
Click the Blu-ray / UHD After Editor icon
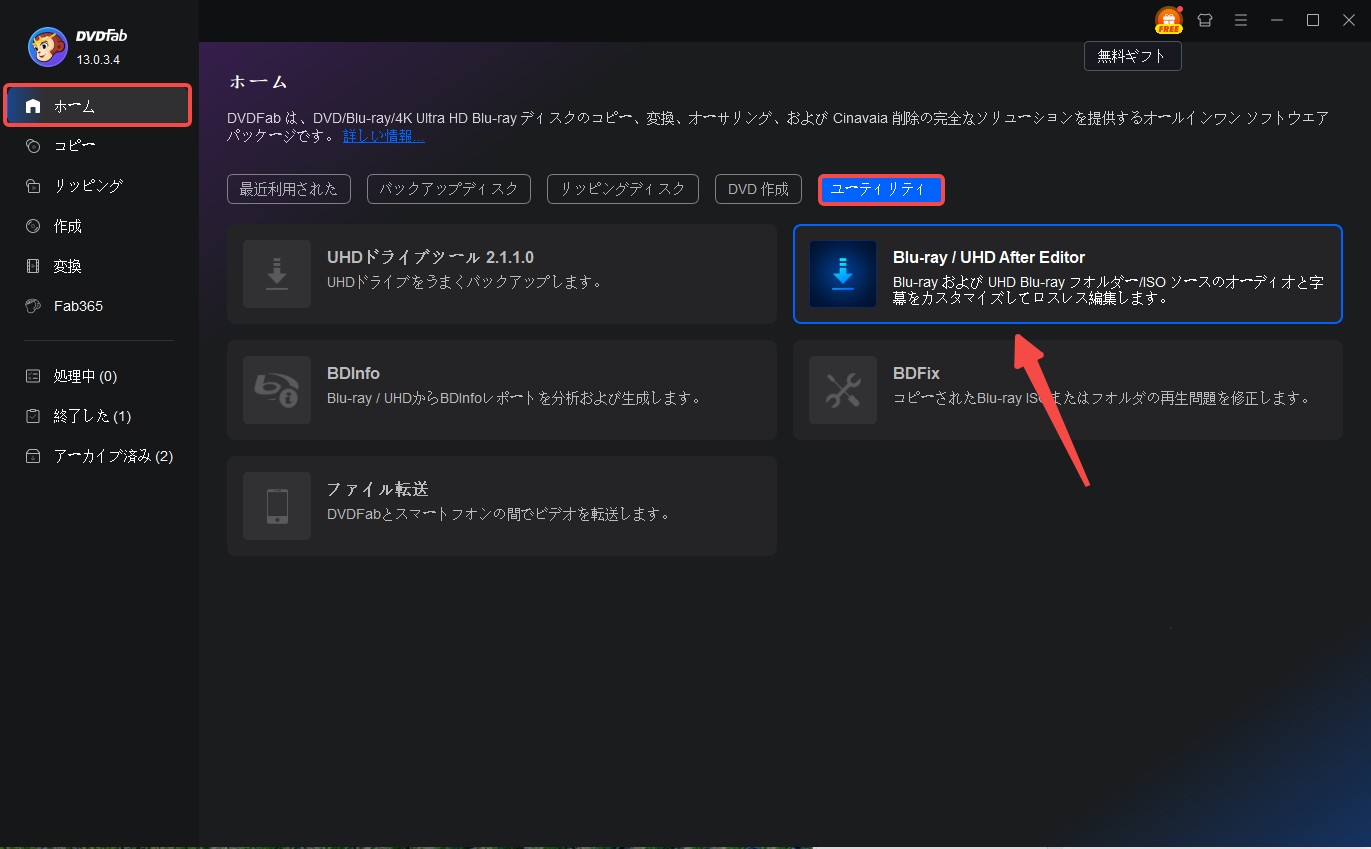click(842, 274)
